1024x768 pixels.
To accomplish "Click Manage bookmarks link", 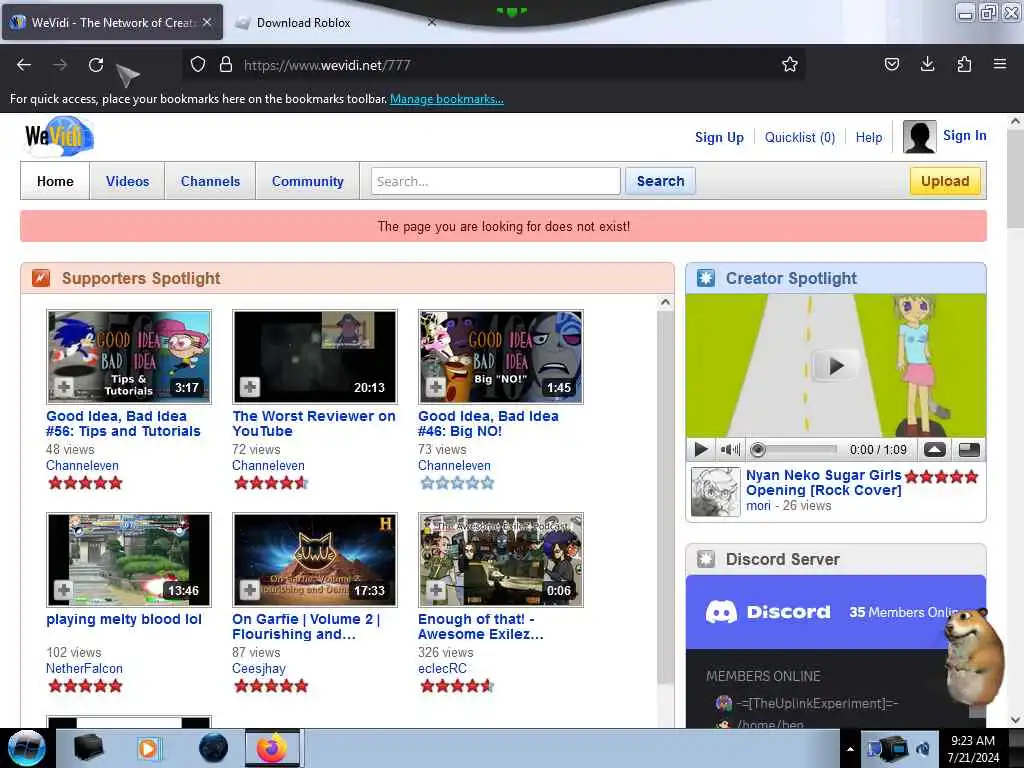I will (447, 99).
